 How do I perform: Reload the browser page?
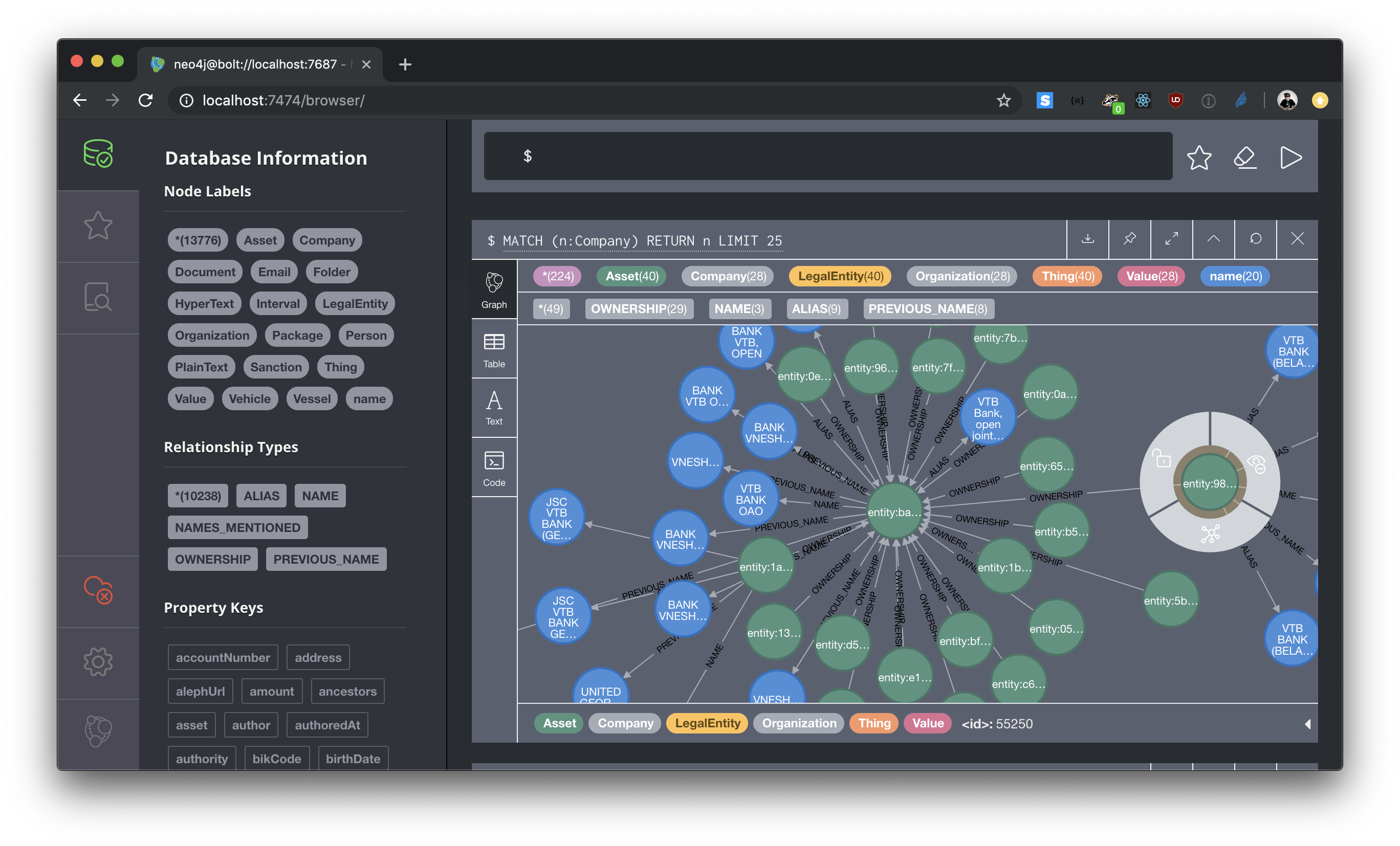pyautogui.click(x=145, y=100)
